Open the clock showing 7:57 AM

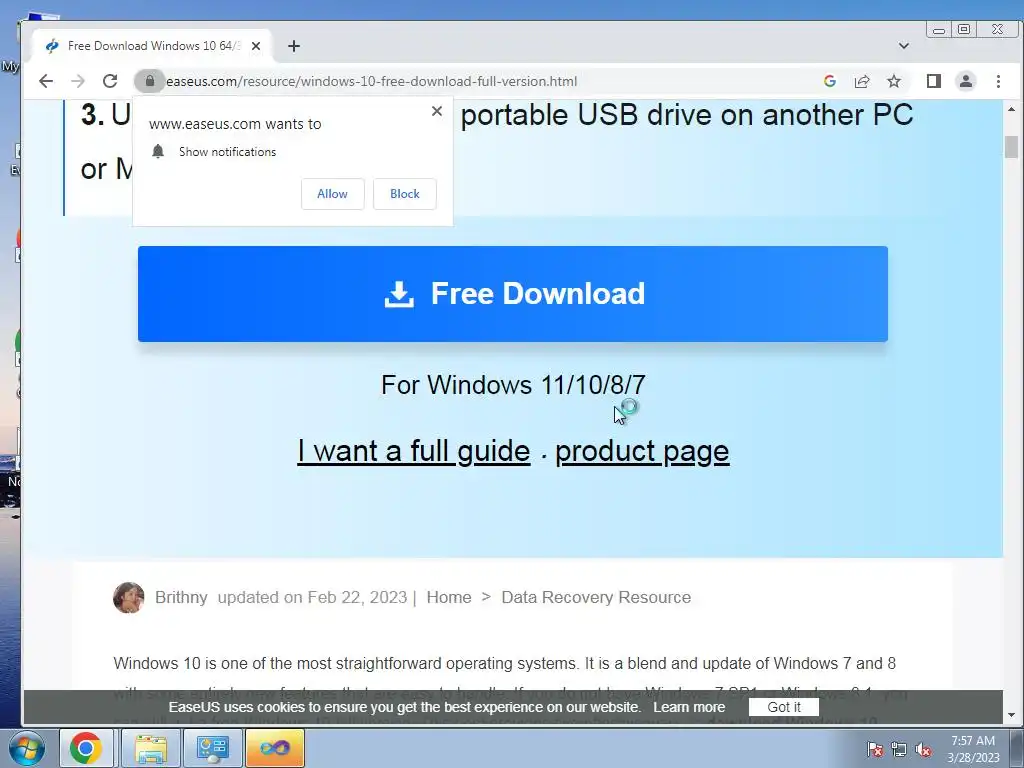tap(973, 749)
